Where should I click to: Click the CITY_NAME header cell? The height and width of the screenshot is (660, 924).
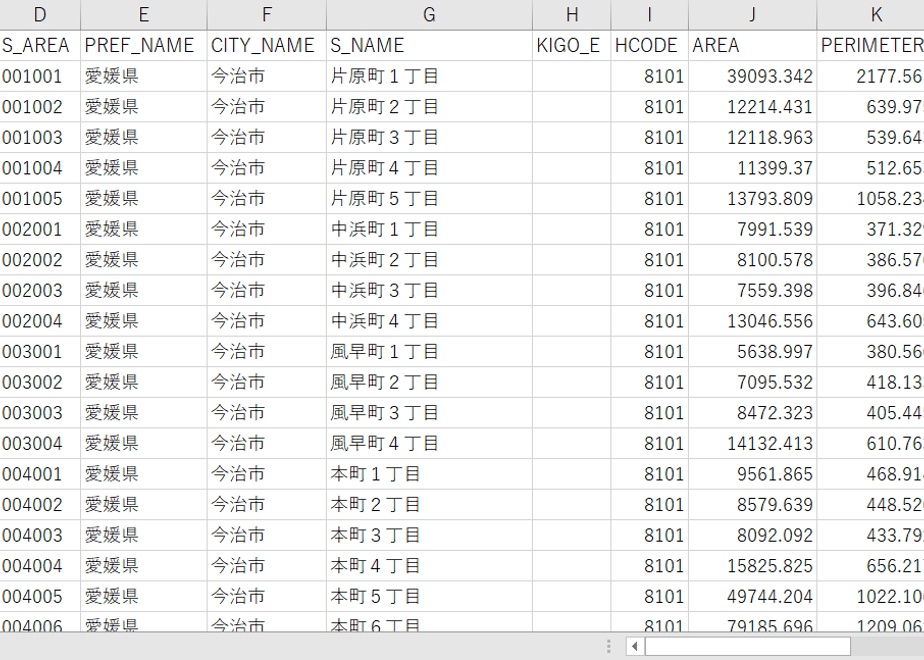pos(266,45)
